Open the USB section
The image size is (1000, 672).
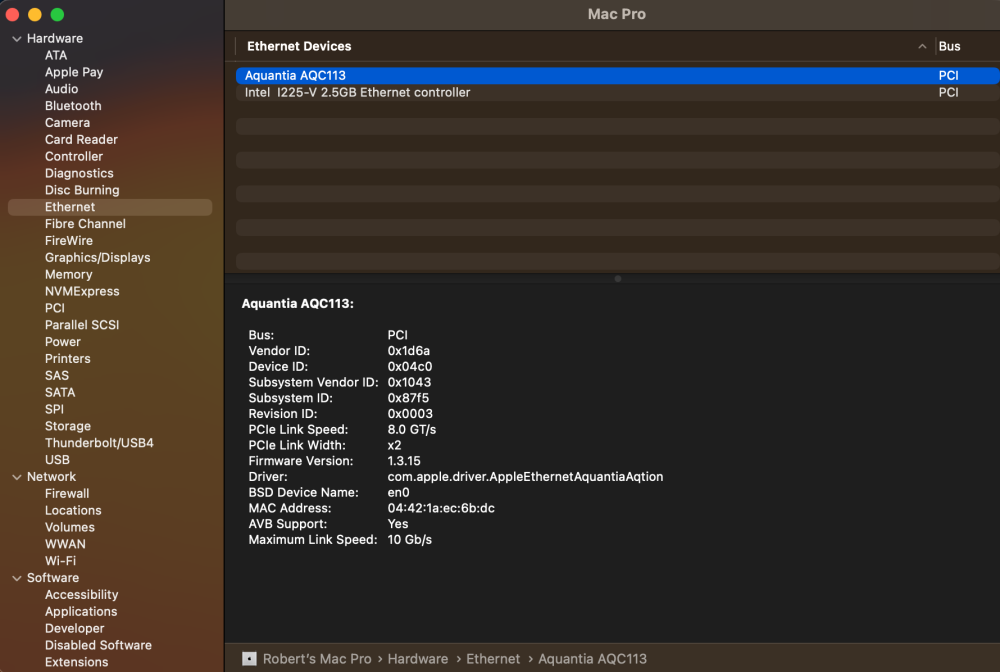[57, 460]
